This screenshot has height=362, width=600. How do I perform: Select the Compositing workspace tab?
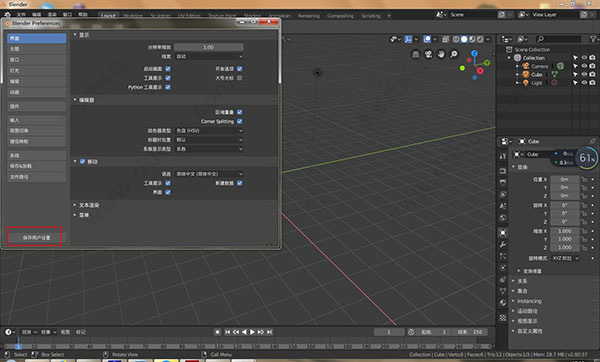coord(340,16)
